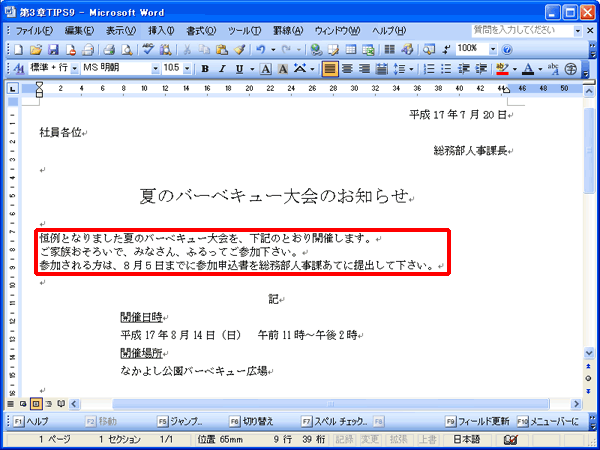Click the phonetic guide abc icon
Screen dimensions: 600x450
(x=553, y=69)
